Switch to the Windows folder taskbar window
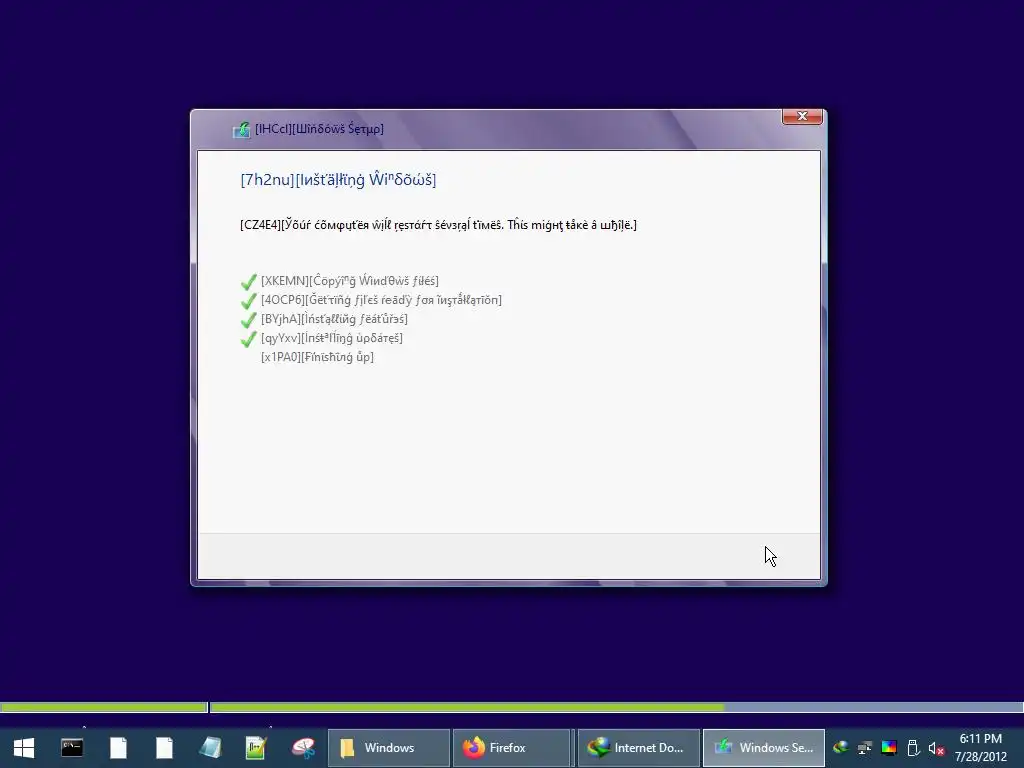 (x=388, y=748)
